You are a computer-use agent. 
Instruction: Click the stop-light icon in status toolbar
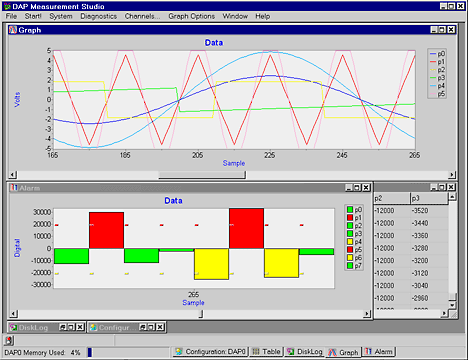pyautogui.click(x=9, y=340)
